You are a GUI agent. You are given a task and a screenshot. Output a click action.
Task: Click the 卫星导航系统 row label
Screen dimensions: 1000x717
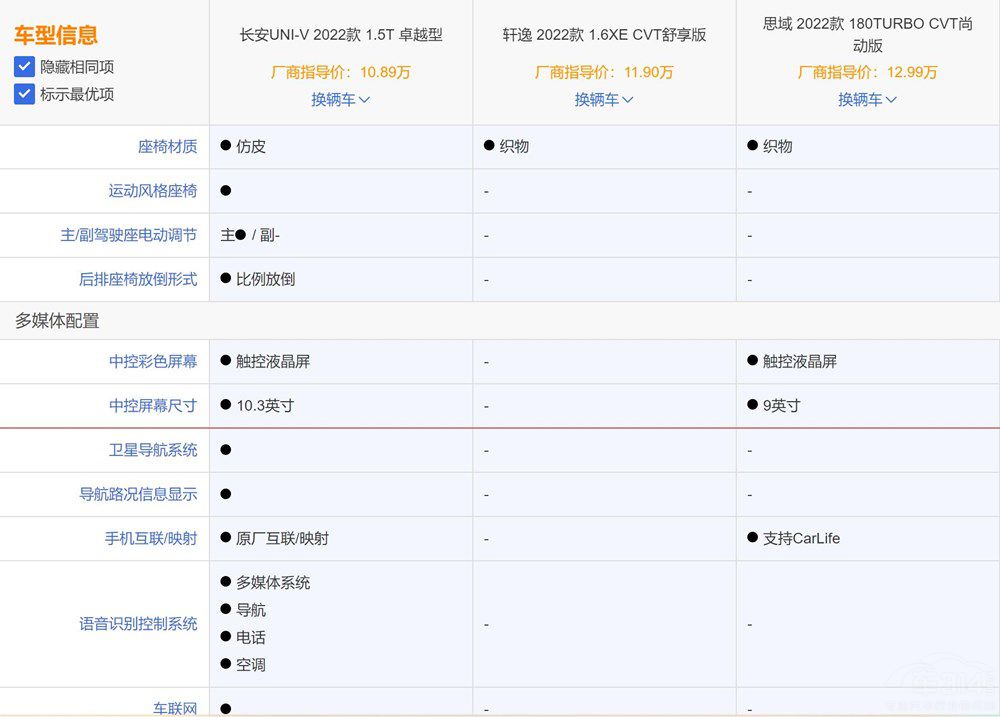click(x=153, y=450)
